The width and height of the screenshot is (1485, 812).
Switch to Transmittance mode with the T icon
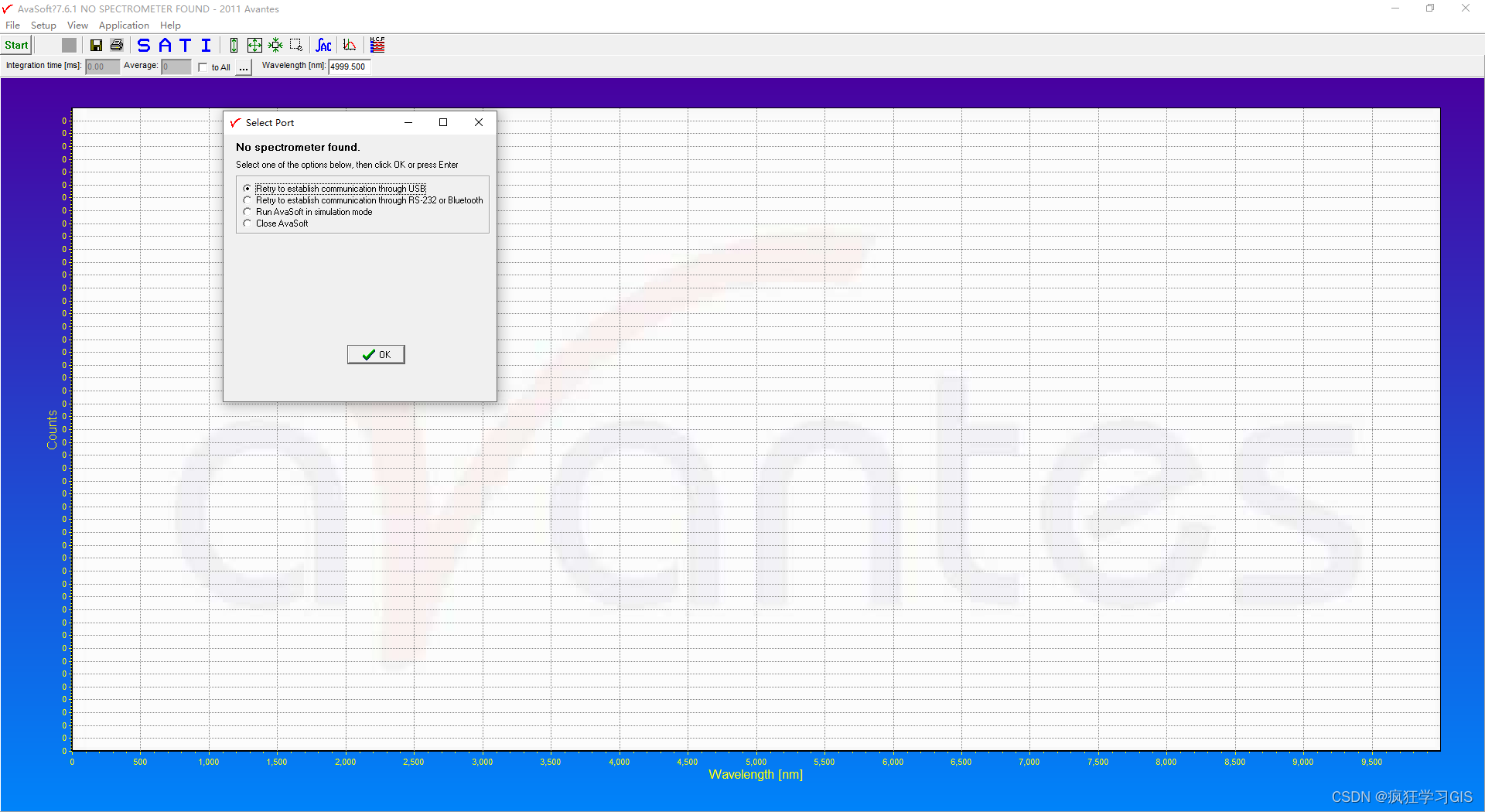point(185,45)
